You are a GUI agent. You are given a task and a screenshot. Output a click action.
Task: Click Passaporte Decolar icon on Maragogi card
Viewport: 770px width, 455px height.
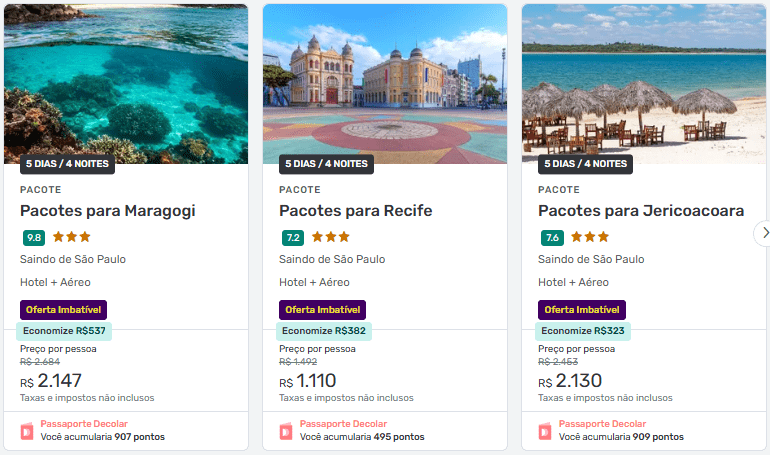[27, 431]
